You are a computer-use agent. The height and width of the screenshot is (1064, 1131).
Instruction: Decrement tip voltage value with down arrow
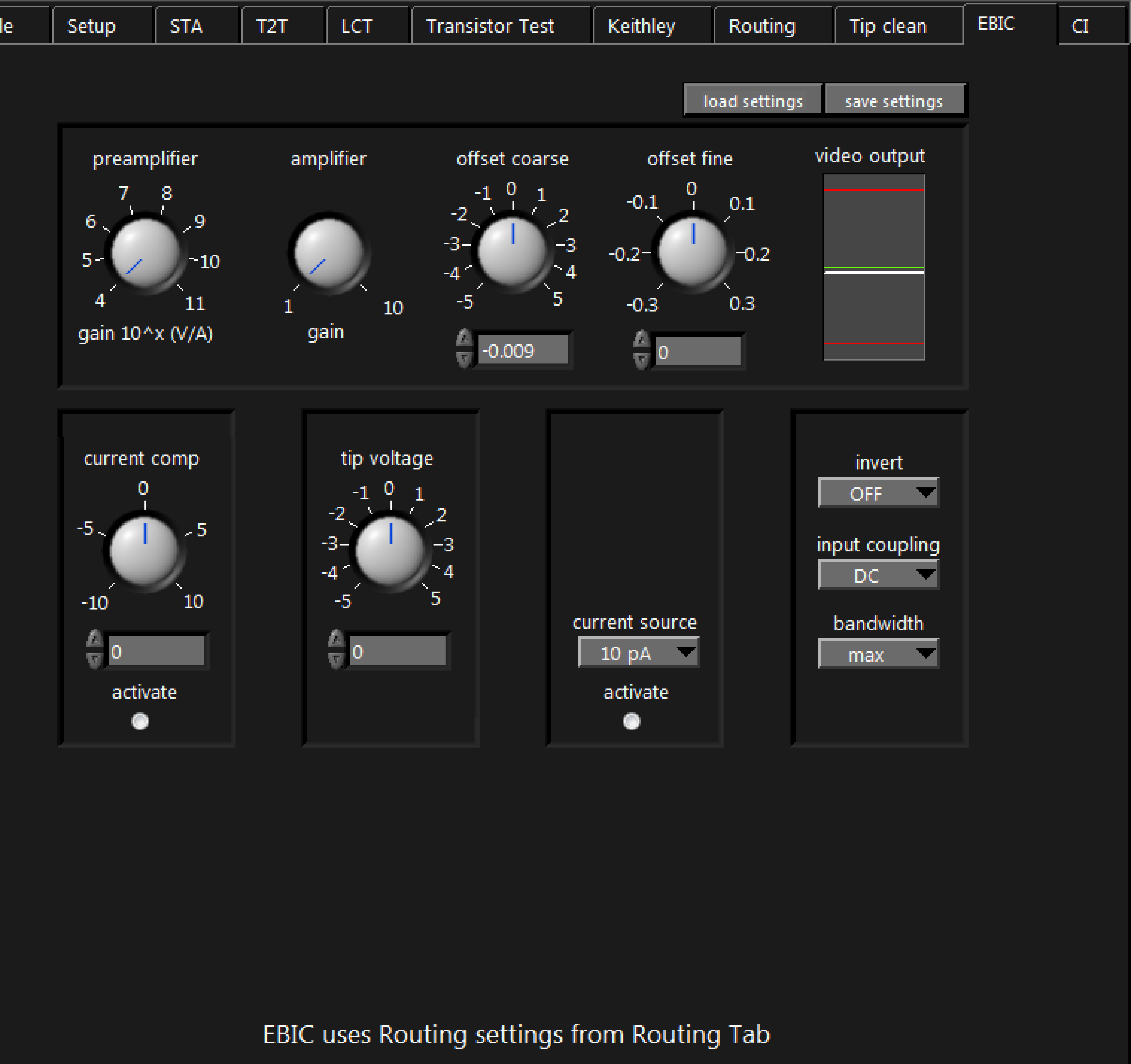coord(336,660)
